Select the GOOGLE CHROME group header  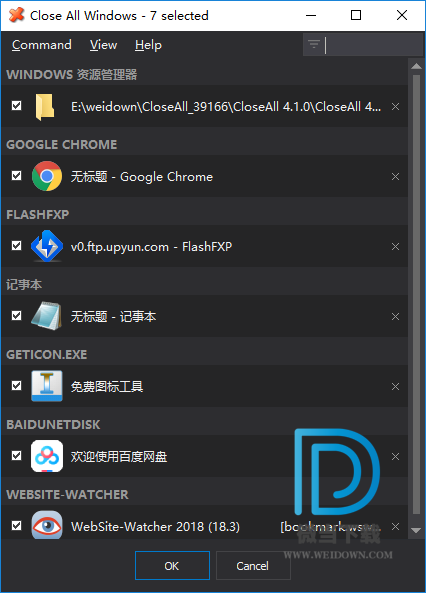coord(62,144)
